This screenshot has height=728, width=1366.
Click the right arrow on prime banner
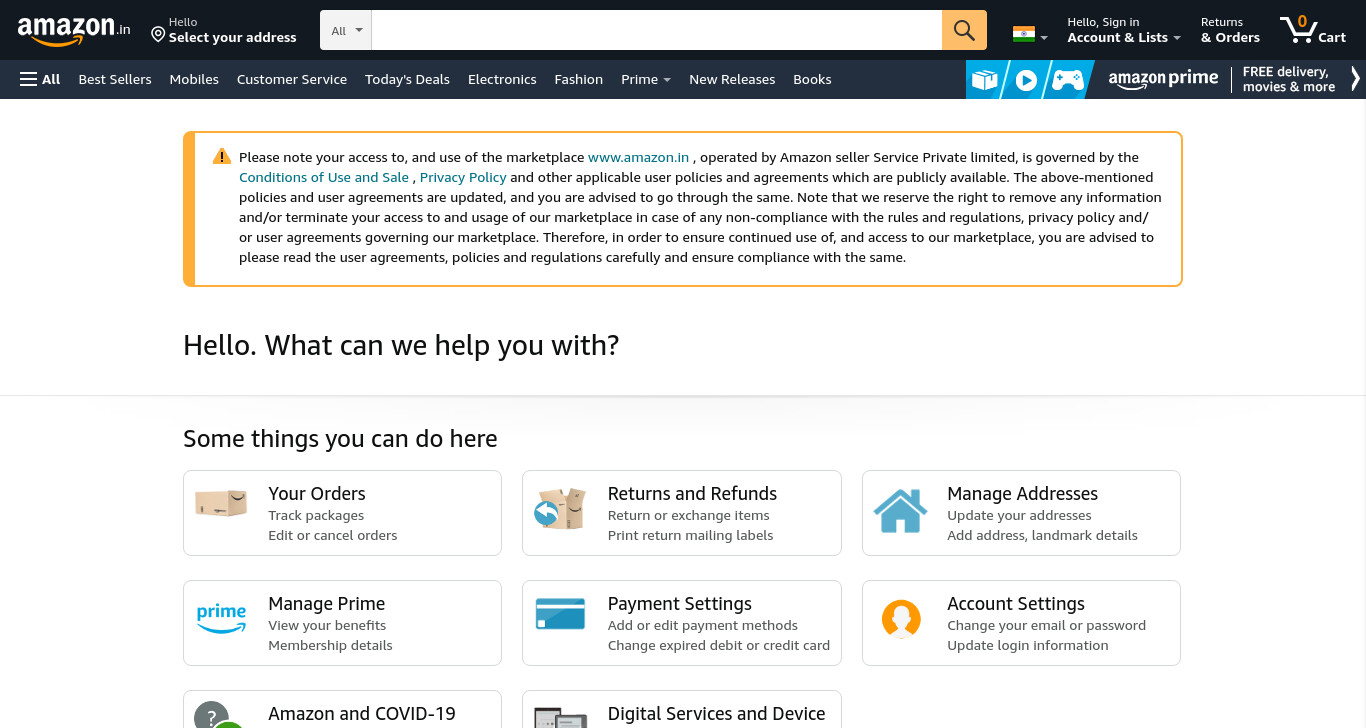(1355, 79)
